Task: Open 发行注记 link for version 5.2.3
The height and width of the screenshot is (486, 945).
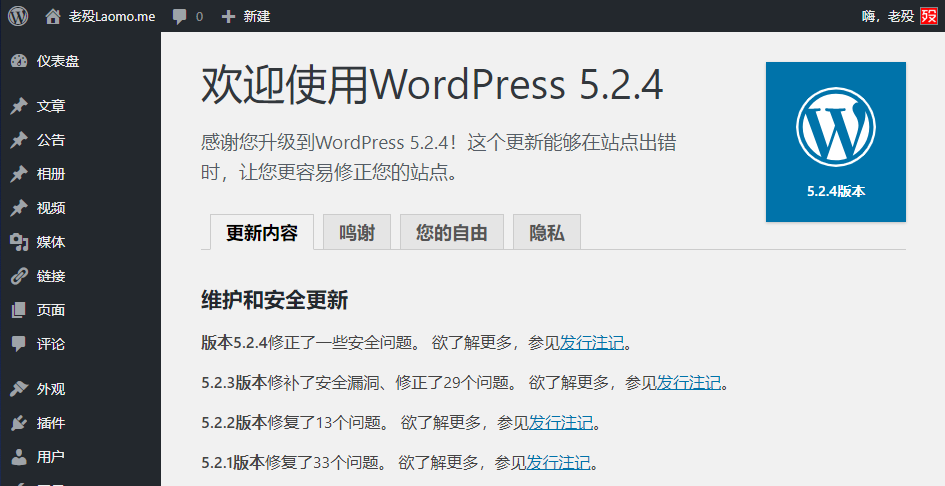Action: click(x=688, y=383)
